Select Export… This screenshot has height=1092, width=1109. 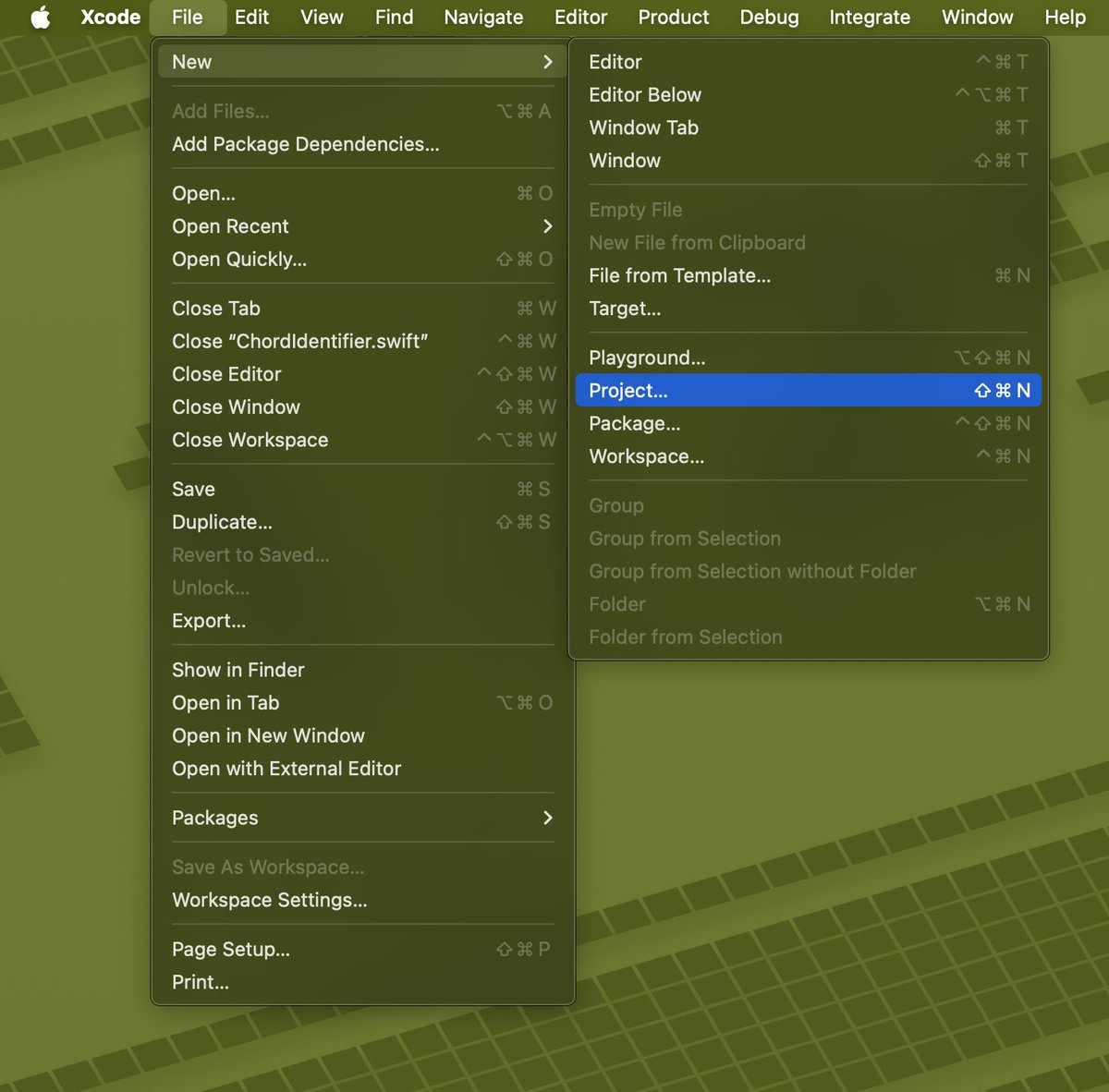pyautogui.click(x=362, y=621)
